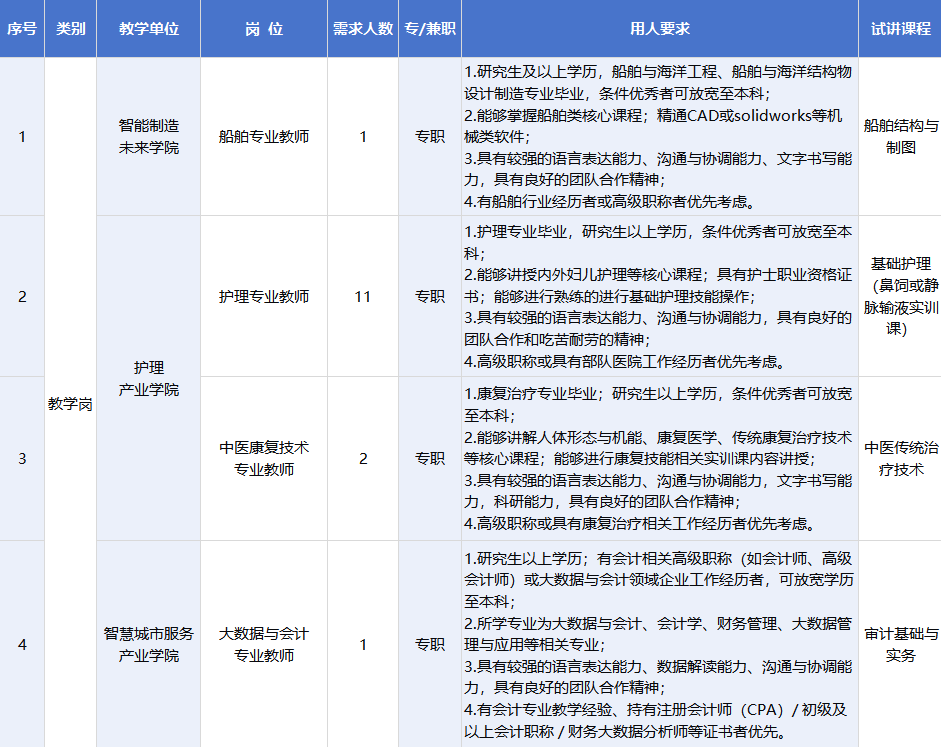Click the 序号 column header

tap(22, 29)
